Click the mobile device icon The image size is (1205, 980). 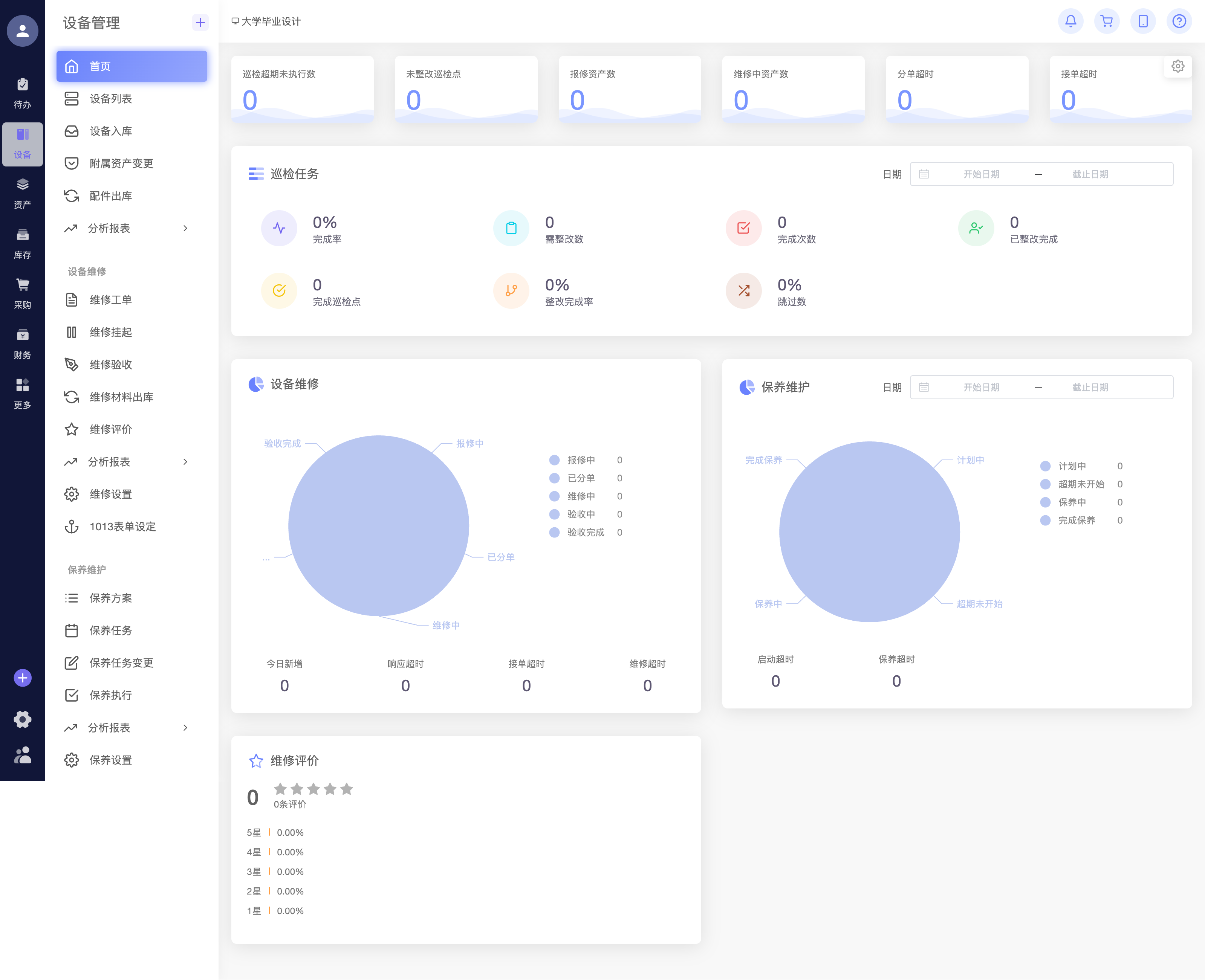[1142, 21]
